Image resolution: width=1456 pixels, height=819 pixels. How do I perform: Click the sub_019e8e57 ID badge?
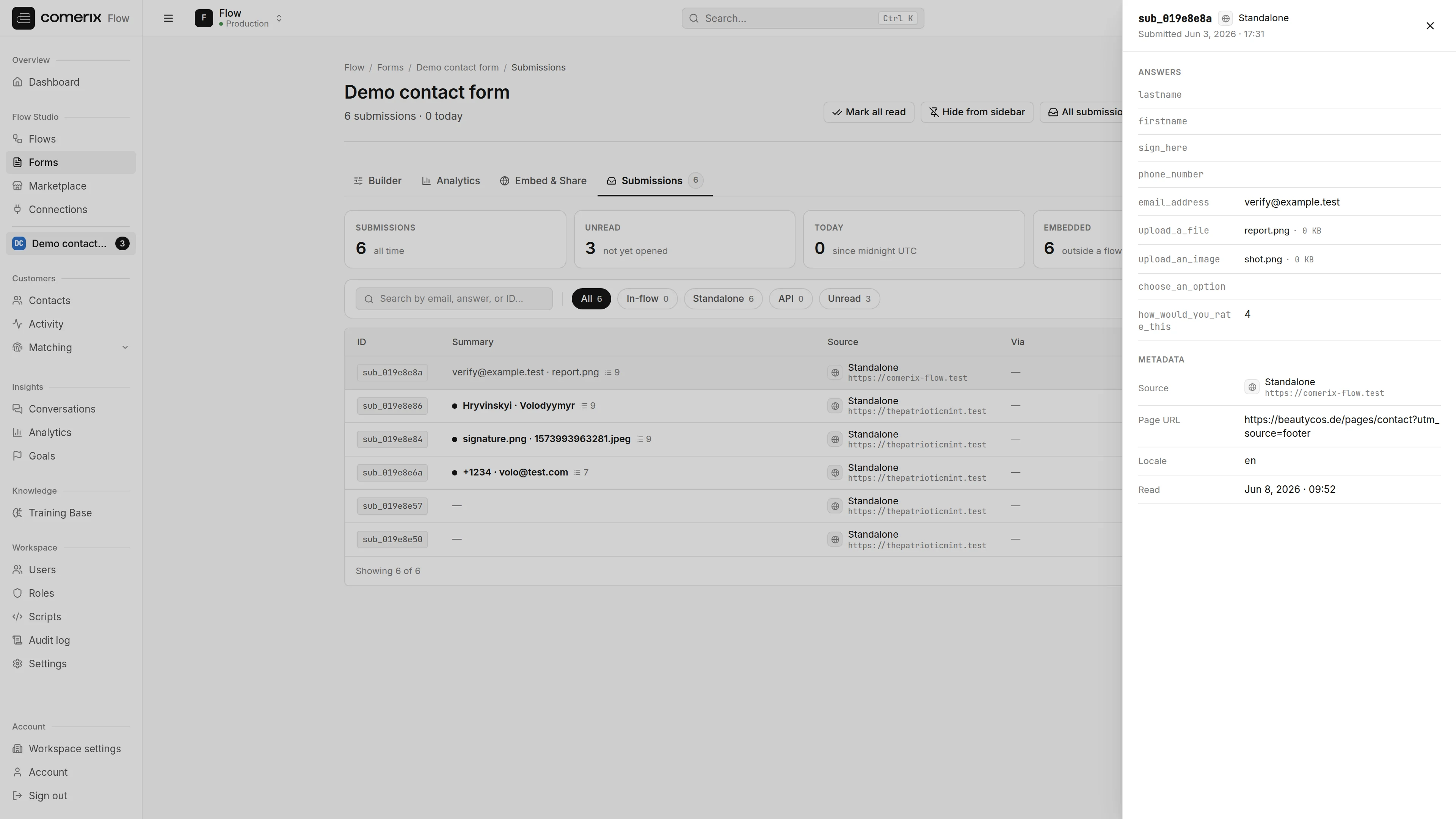point(392,506)
